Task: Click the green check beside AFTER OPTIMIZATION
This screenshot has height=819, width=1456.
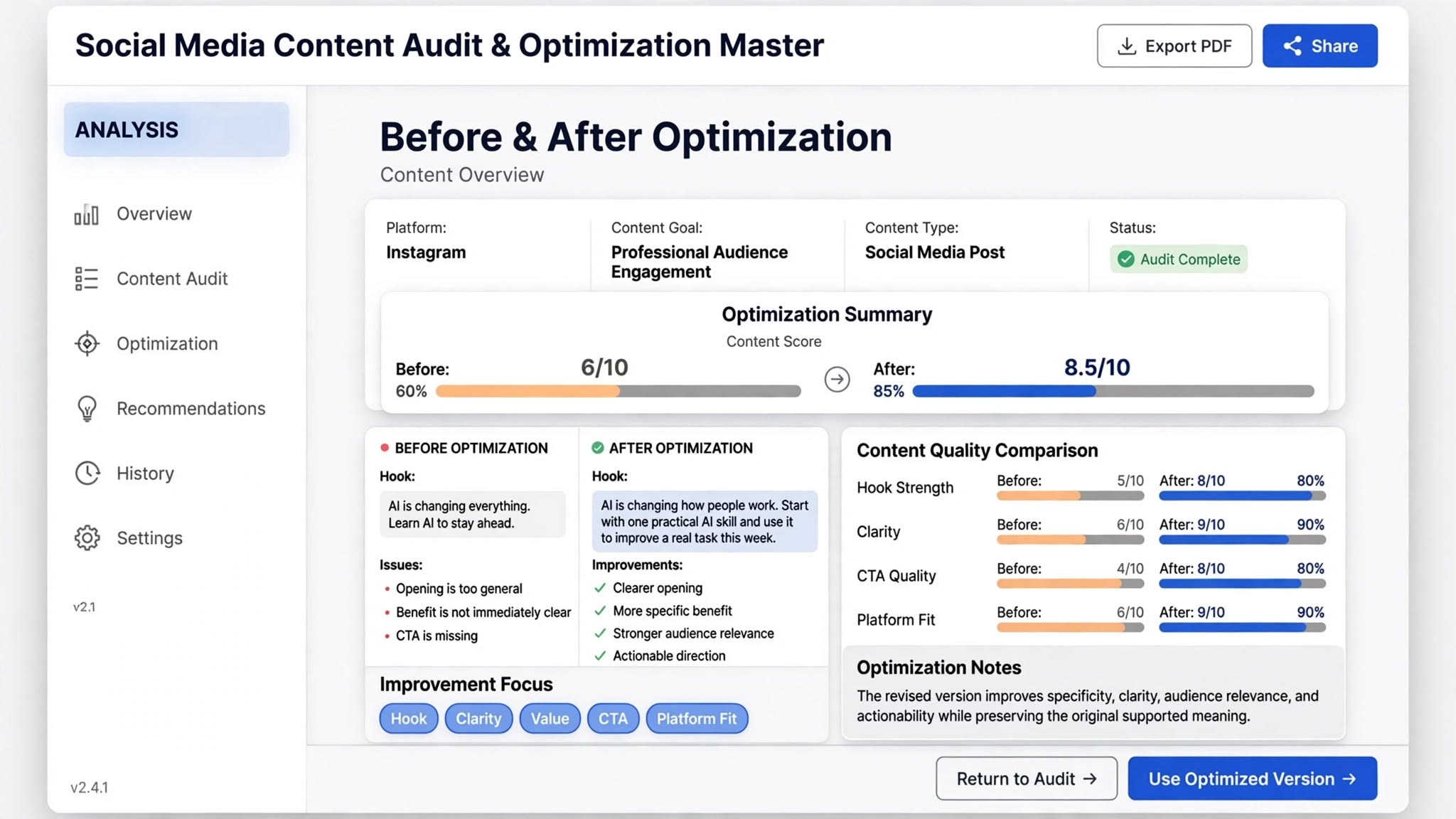Action: click(598, 448)
